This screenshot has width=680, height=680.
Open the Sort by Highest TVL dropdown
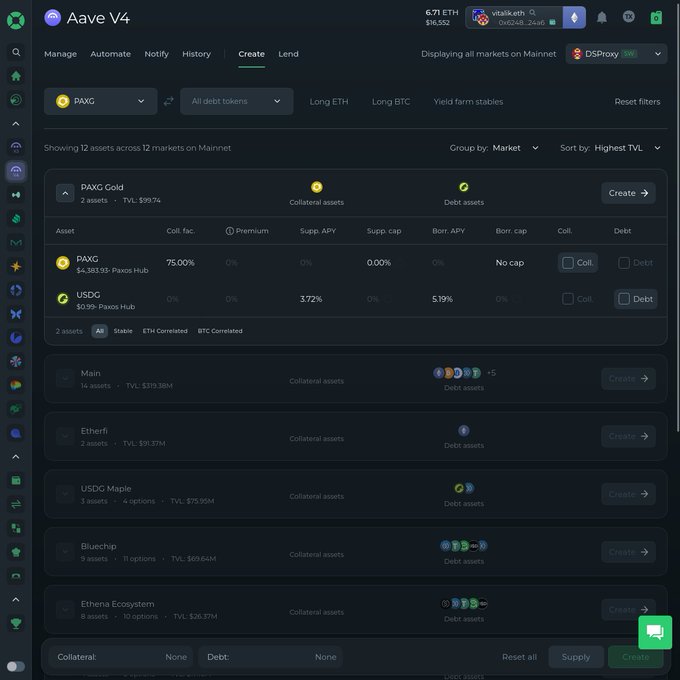click(x=628, y=148)
